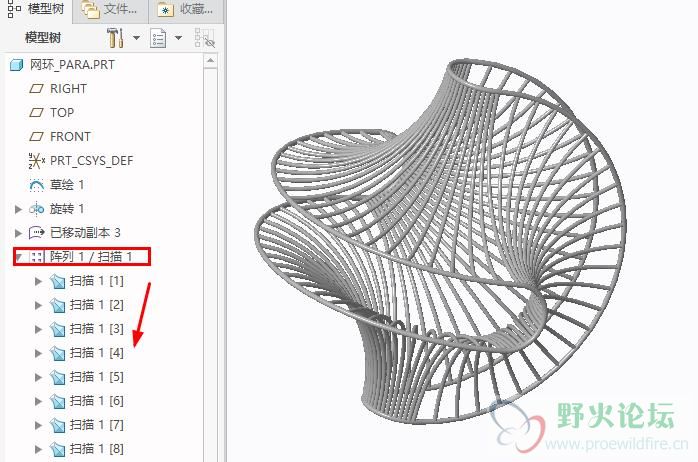Open dropdown arrow beside list icon
This screenshot has width=698, height=462.
(178, 38)
